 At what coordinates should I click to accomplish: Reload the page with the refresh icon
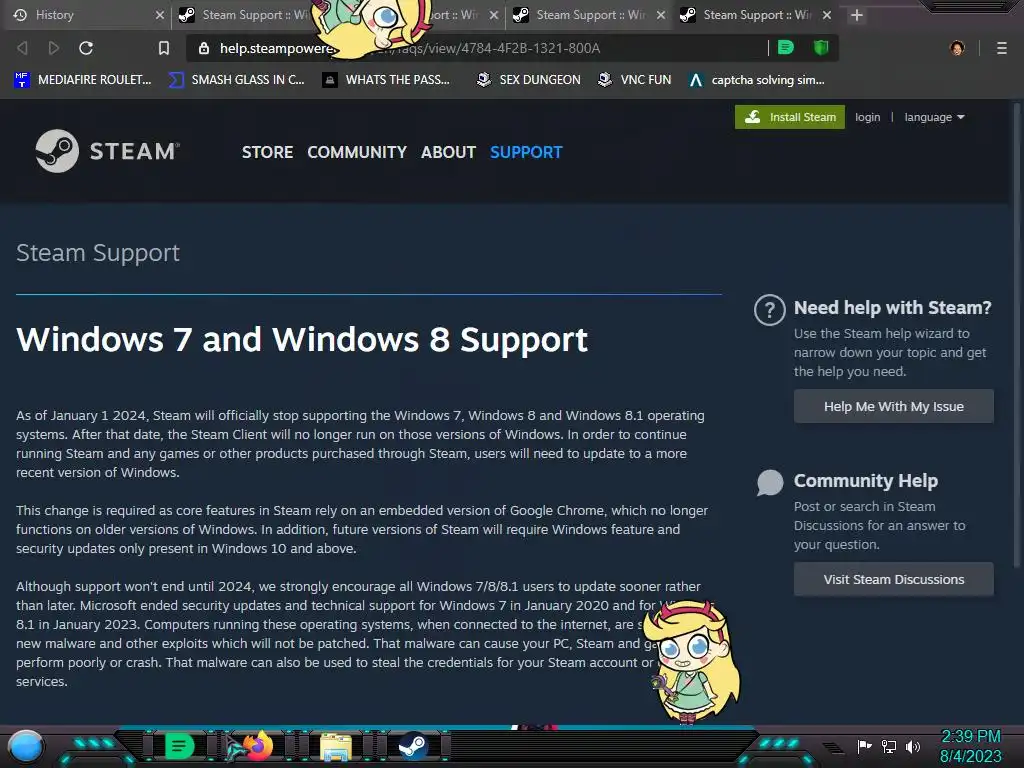[x=86, y=48]
